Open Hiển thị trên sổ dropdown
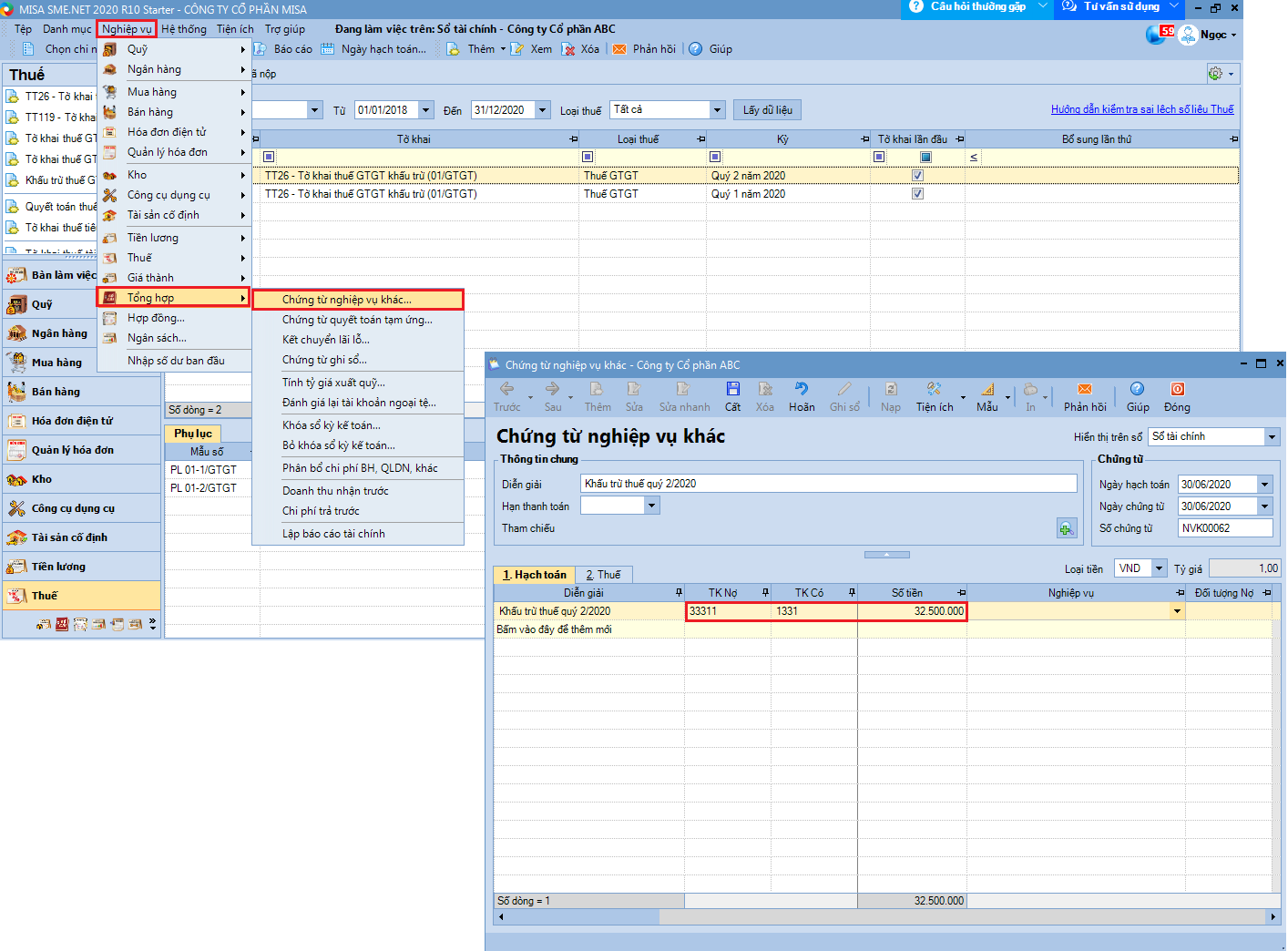 [x=1272, y=437]
